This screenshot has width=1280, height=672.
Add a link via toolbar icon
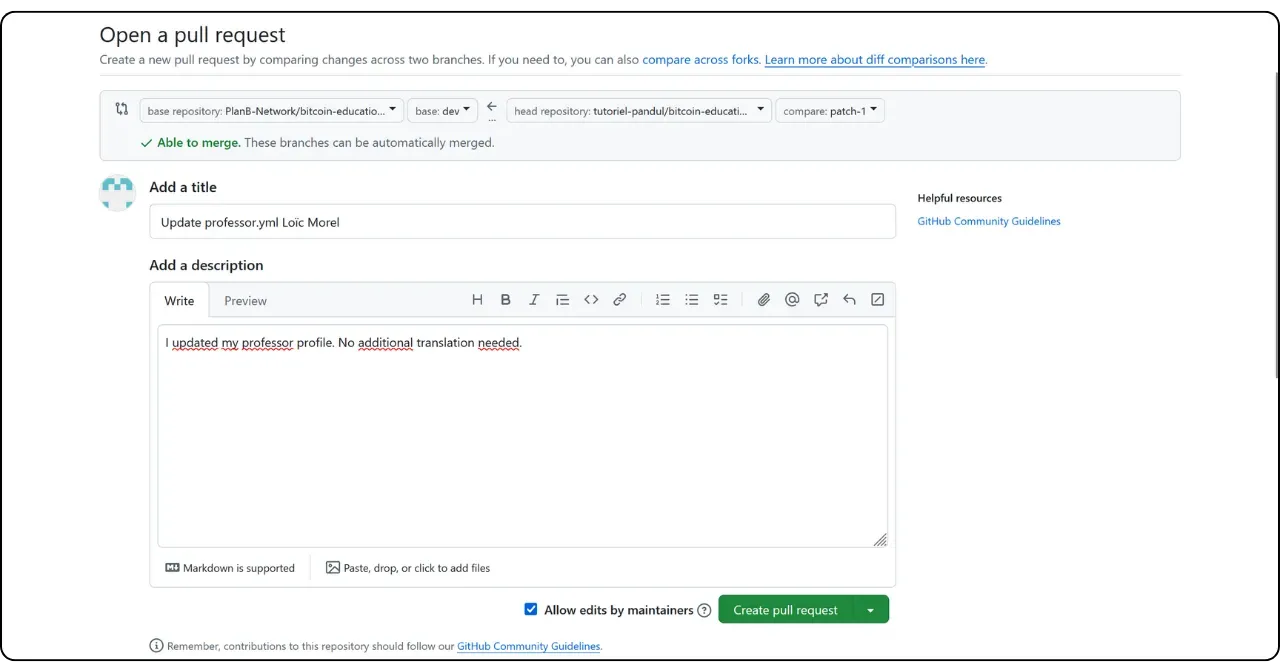(620, 300)
